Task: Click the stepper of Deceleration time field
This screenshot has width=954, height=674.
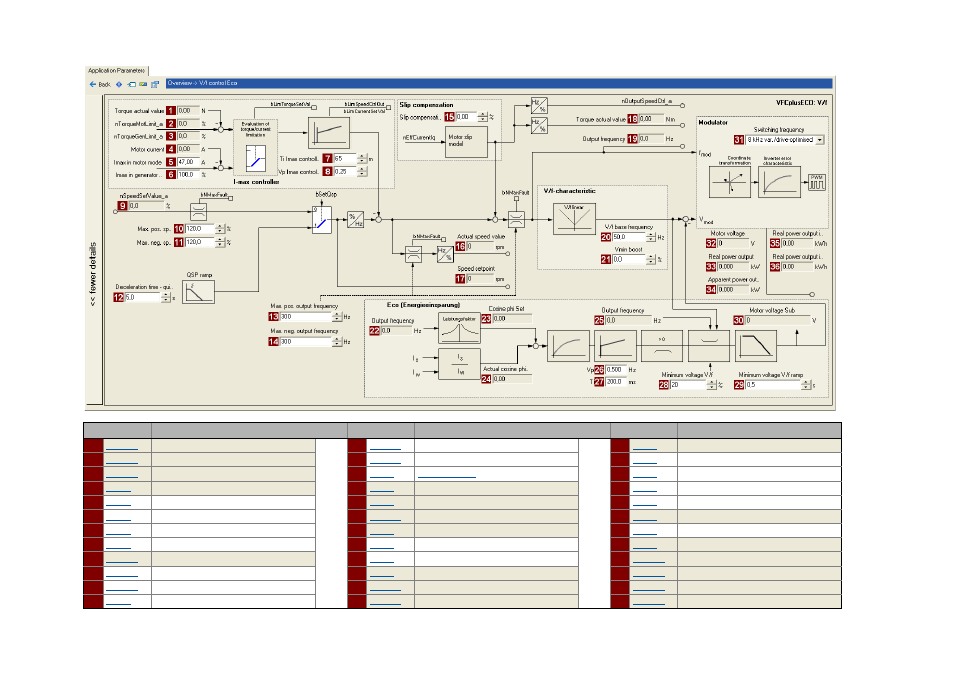Action: 165,297
